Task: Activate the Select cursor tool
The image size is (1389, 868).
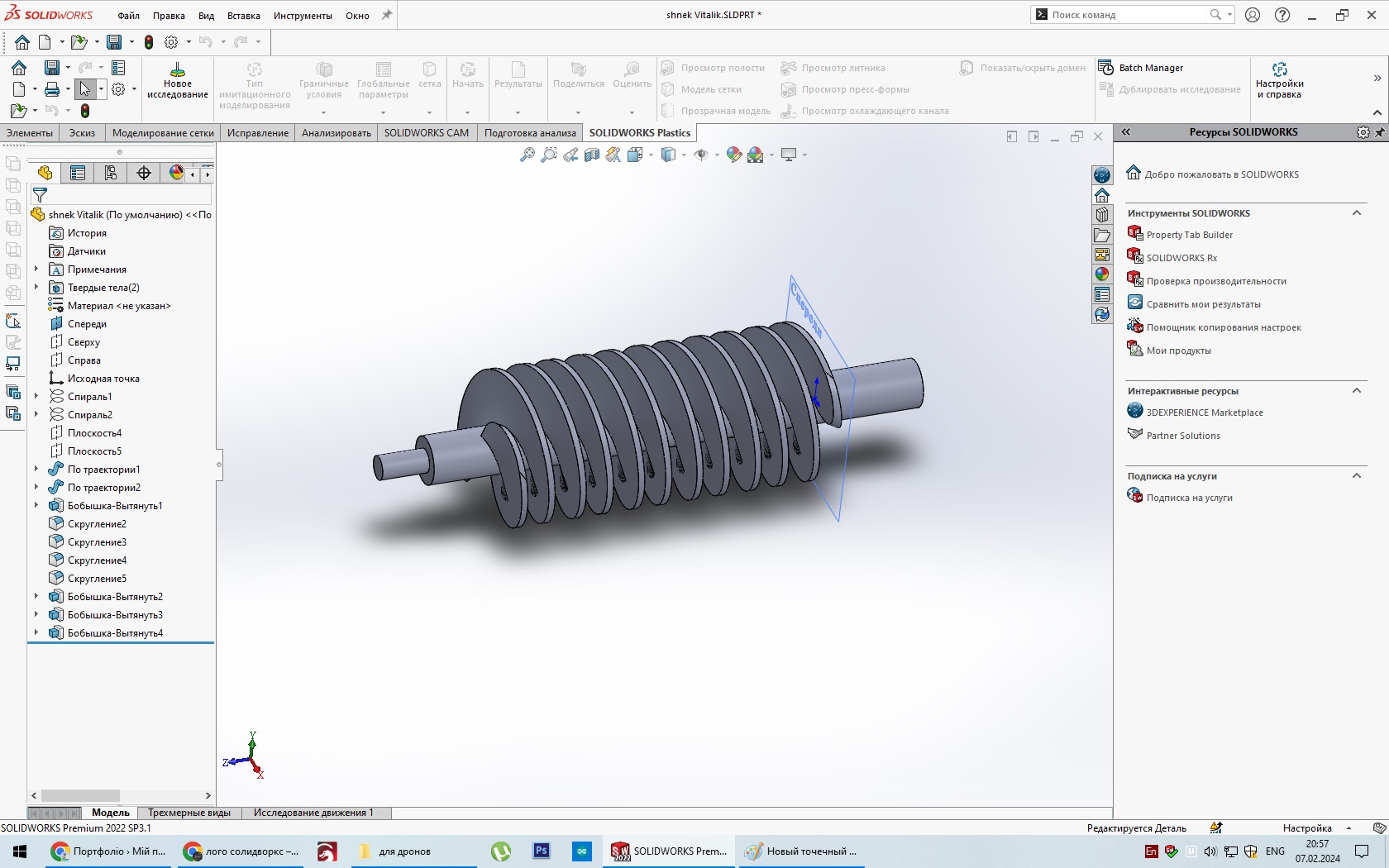Action: tap(84, 89)
